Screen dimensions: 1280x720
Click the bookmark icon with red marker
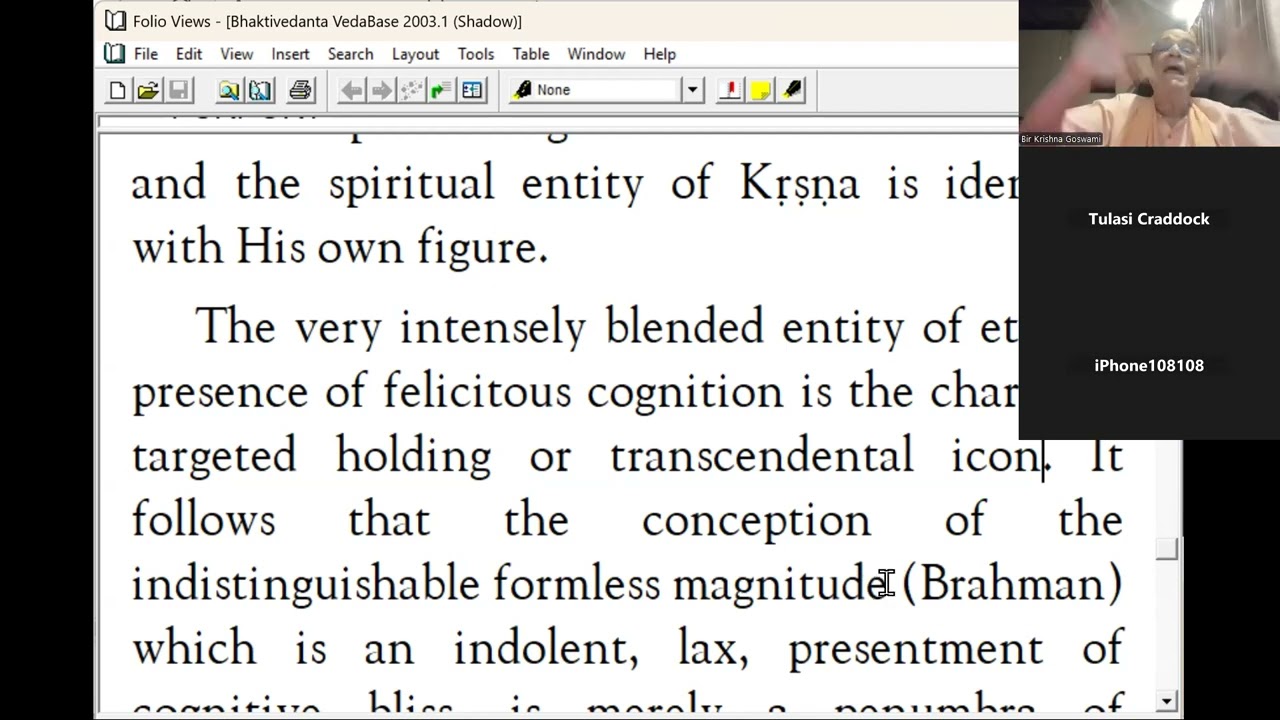[x=730, y=90]
